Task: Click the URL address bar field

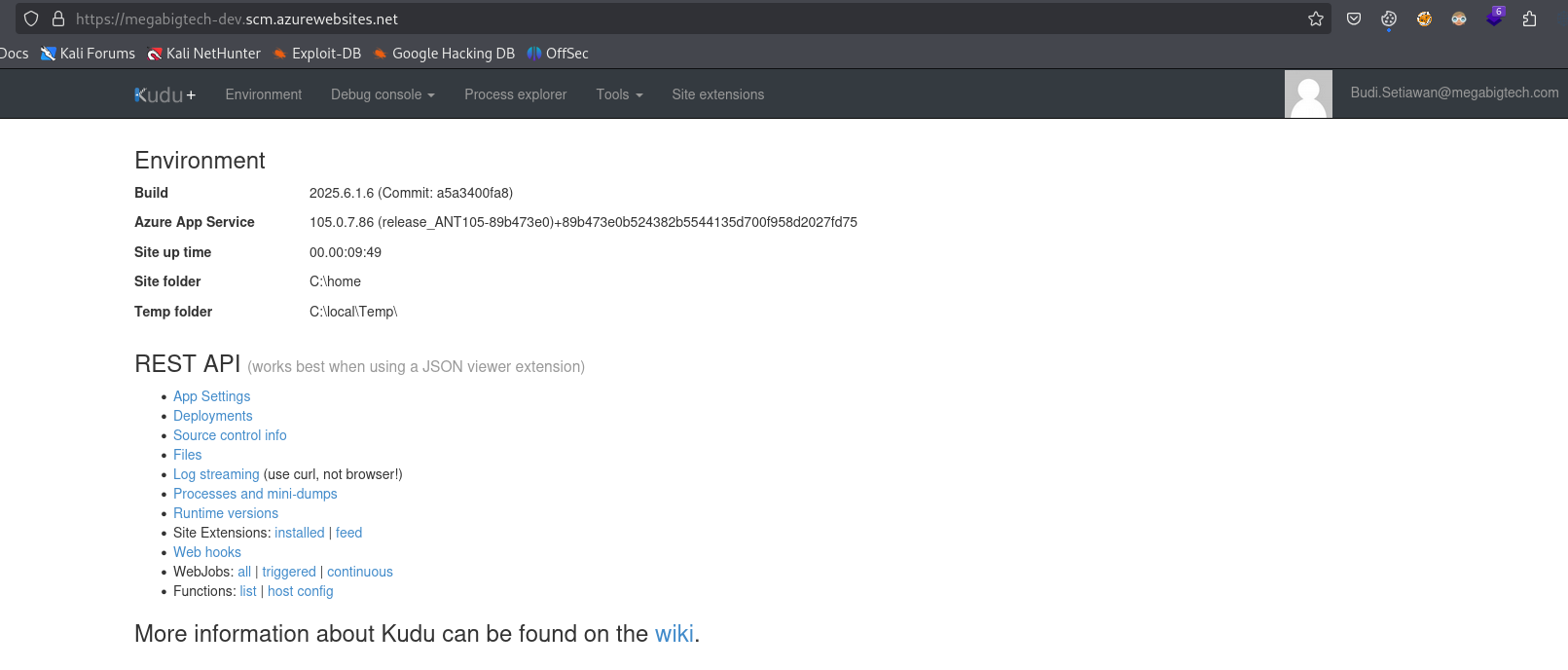Action: click(x=681, y=19)
